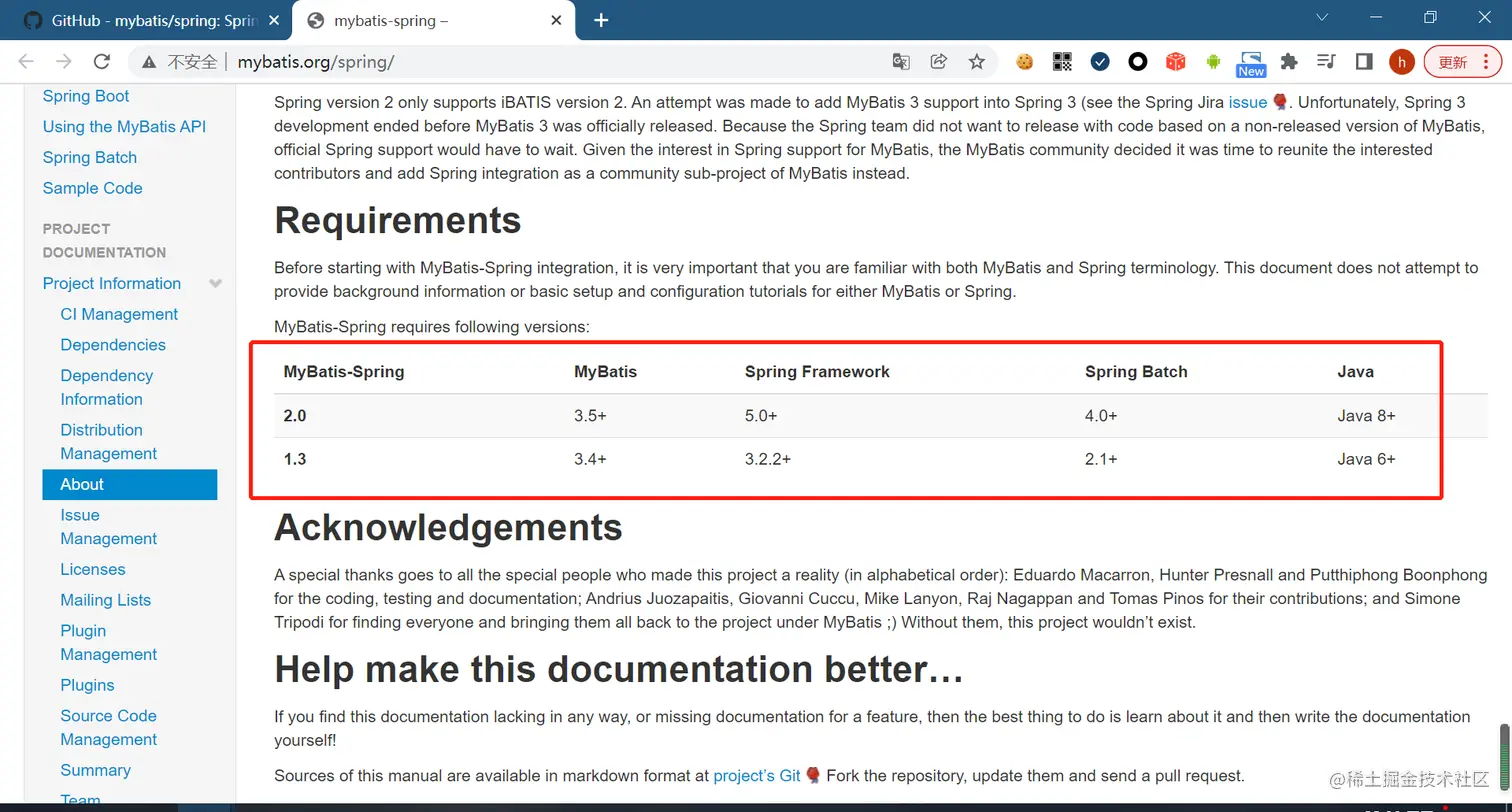Click the 1.3 version cell
The height and width of the screenshot is (812, 1512).
click(295, 460)
